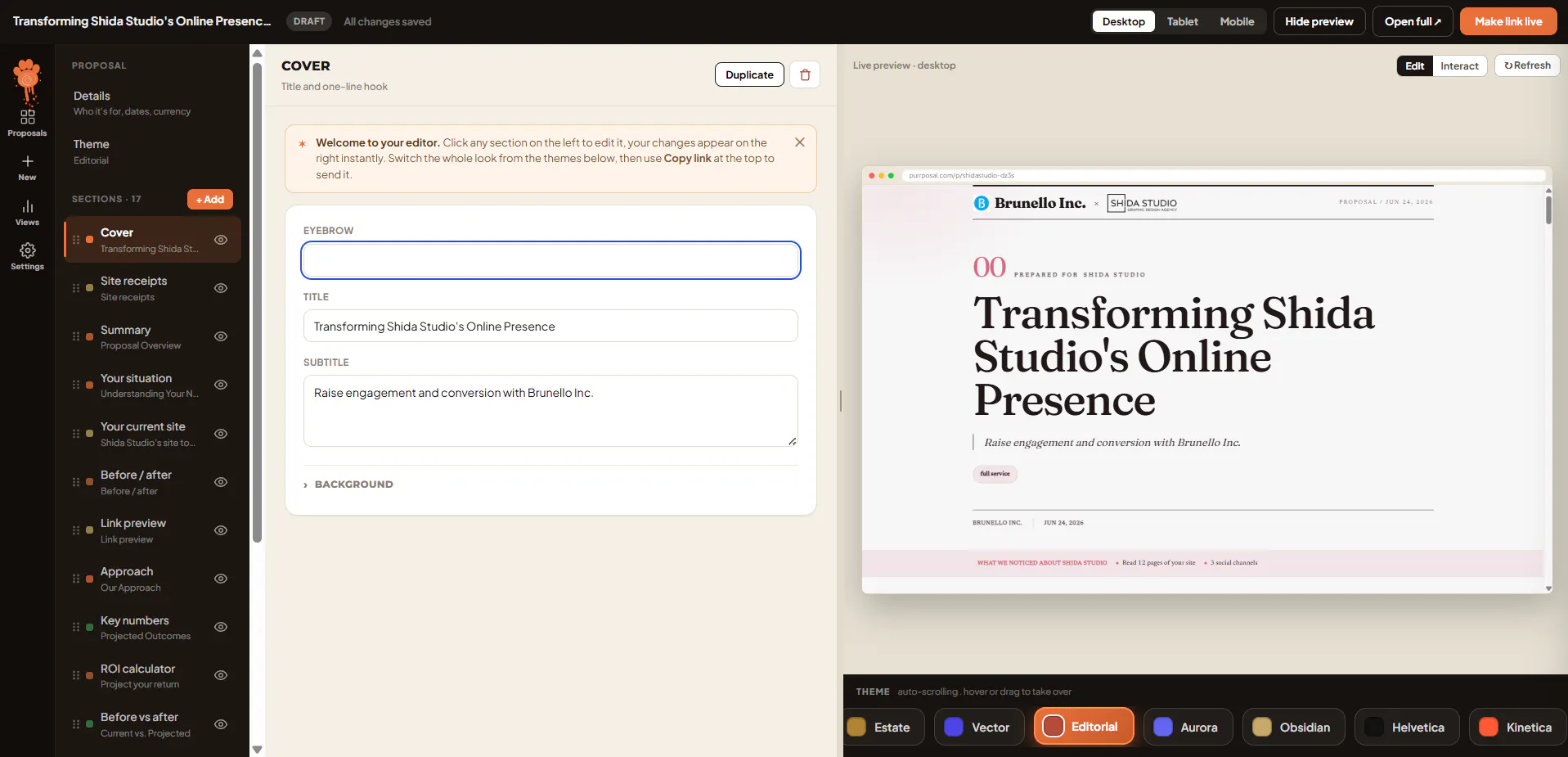This screenshot has width=1568, height=757.
Task: Click the ROI calculator drag handle
Action: [x=76, y=675]
